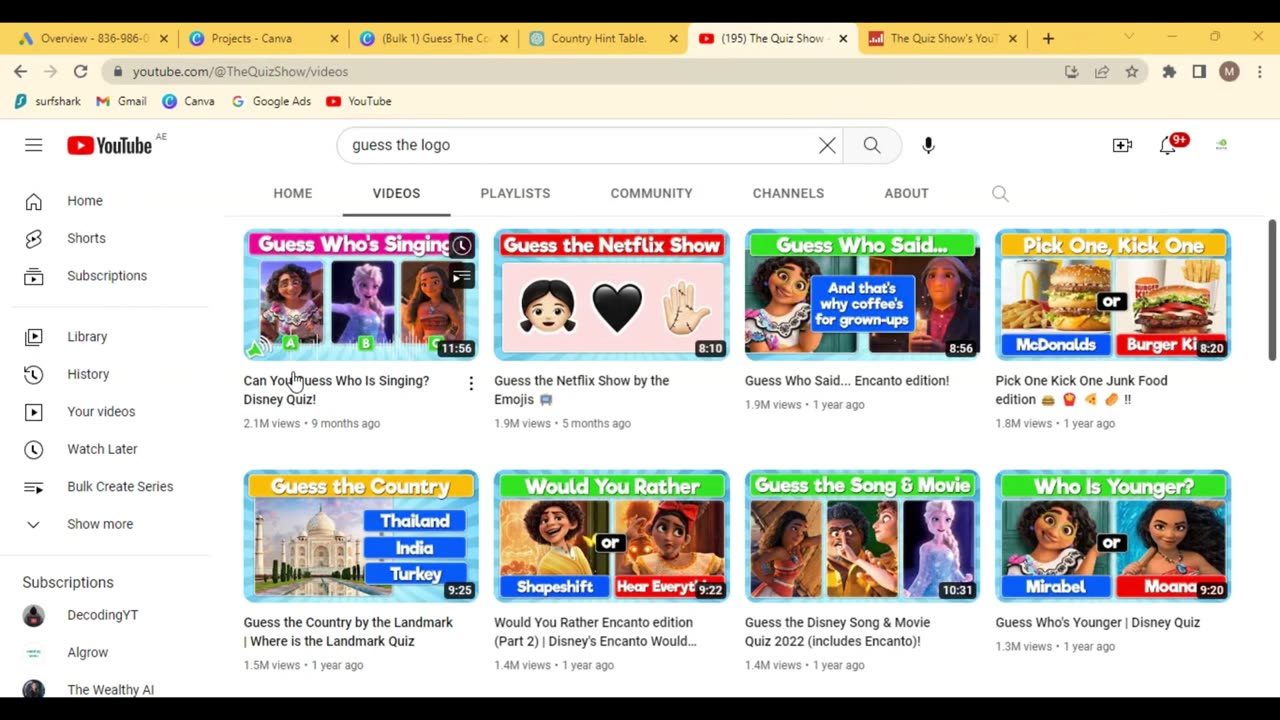Open the Chrome extensions puzzle icon
The width and height of the screenshot is (1280, 720).
click(1169, 72)
